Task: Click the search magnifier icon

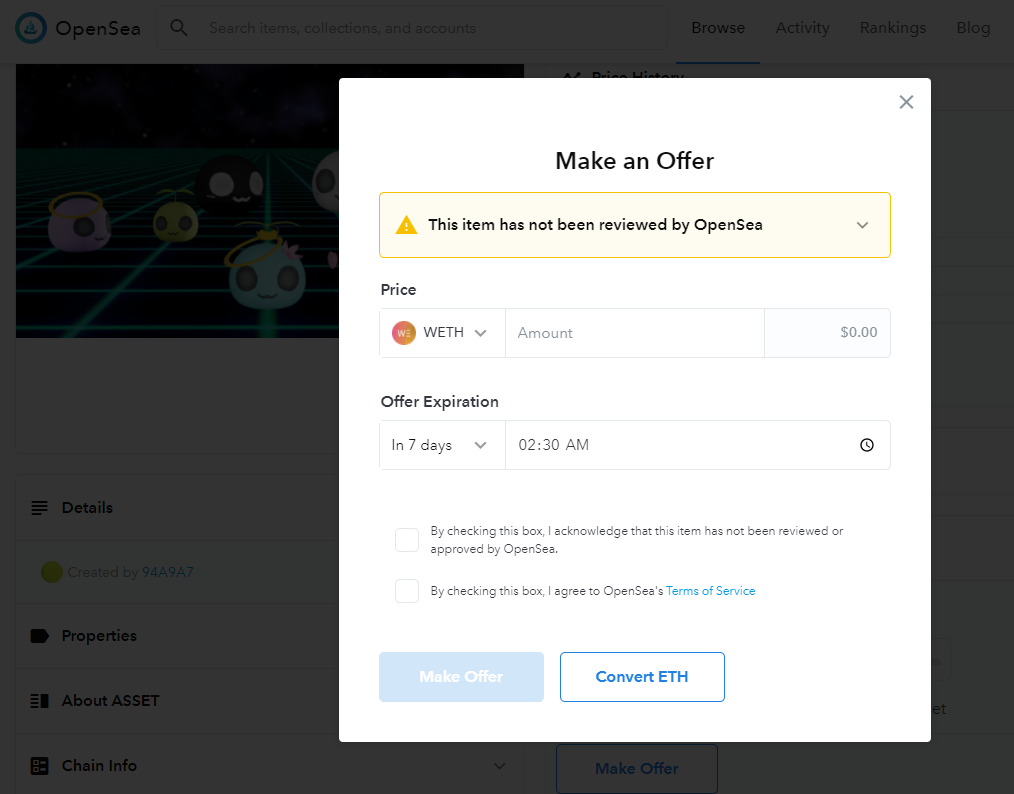Action: pyautogui.click(x=178, y=27)
